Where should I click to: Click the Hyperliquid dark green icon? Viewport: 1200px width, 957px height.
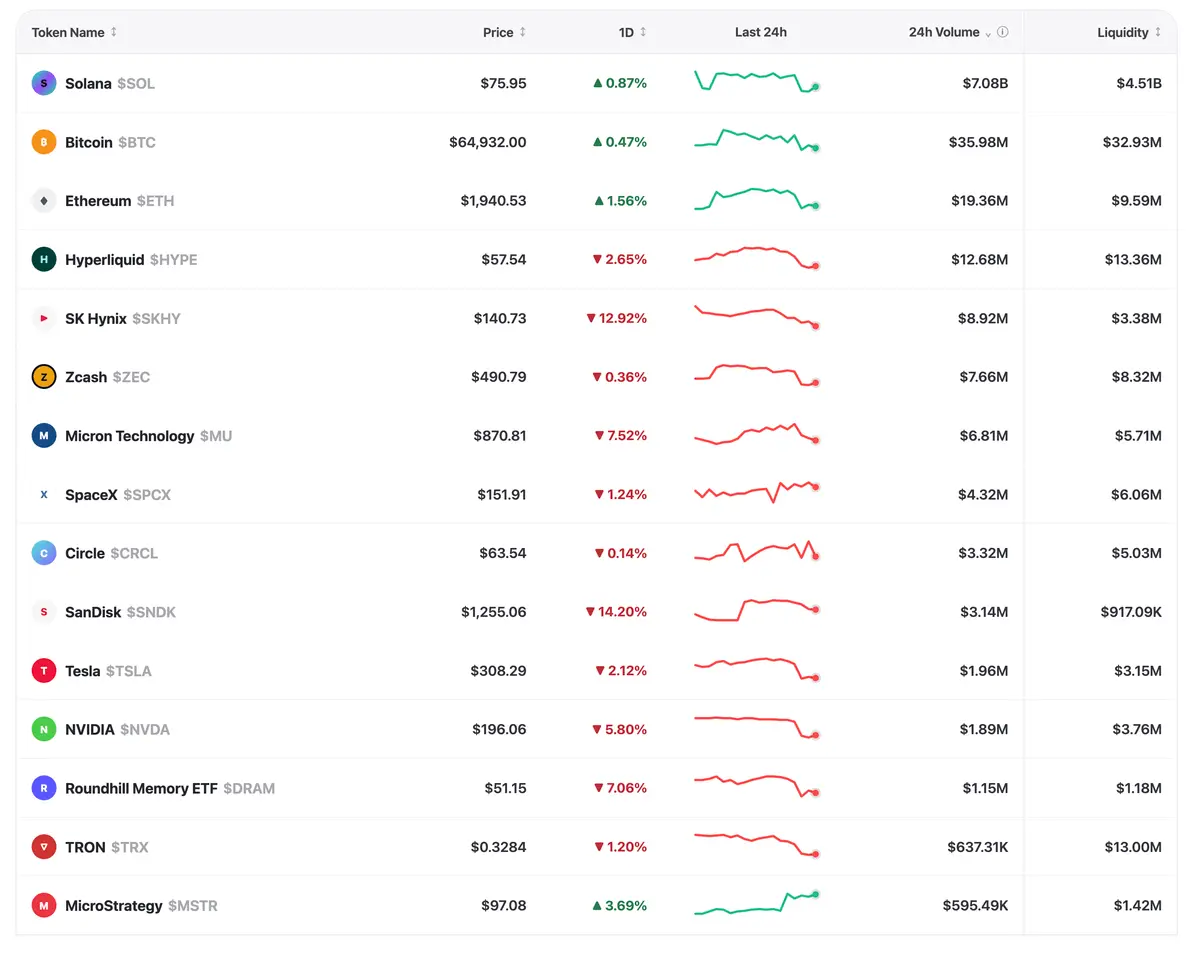[44, 260]
